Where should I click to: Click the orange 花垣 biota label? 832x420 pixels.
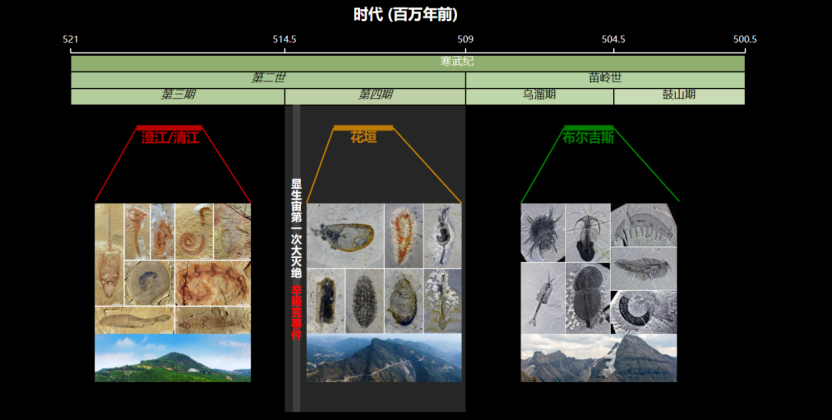[363, 137]
